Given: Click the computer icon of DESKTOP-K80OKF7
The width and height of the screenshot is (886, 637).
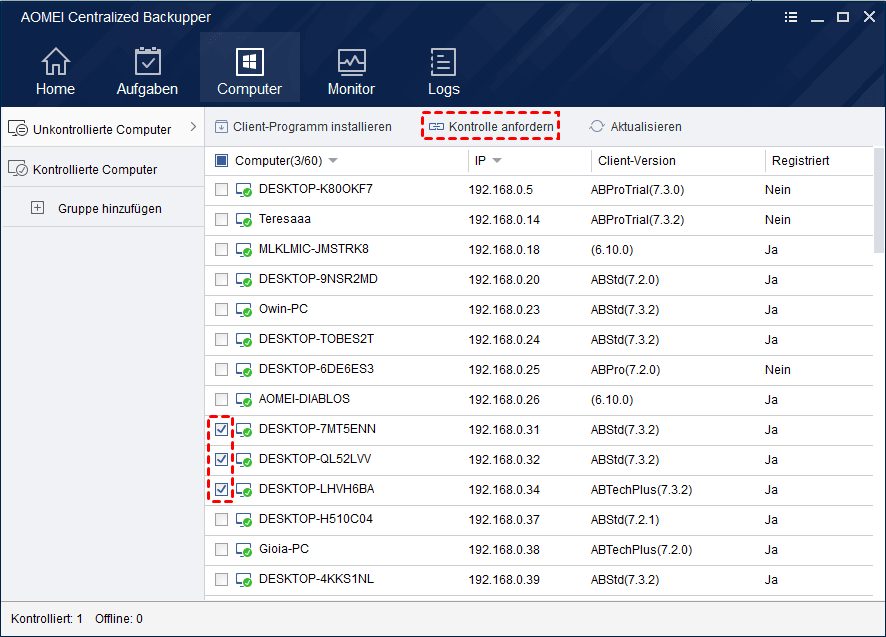Looking at the screenshot, I should (x=244, y=190).
